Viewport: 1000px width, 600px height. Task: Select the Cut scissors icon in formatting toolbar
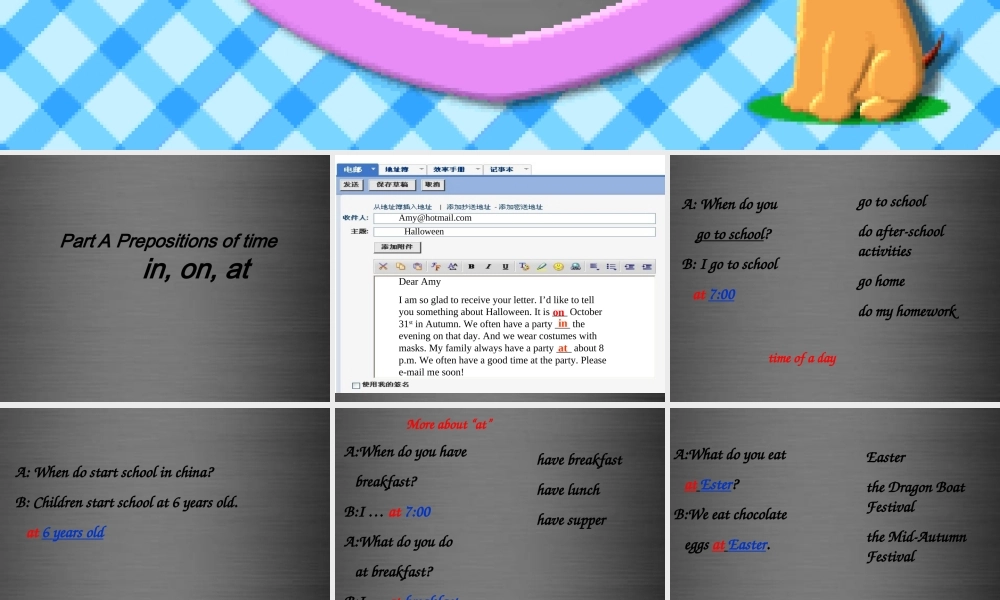(x=383, y=266)
